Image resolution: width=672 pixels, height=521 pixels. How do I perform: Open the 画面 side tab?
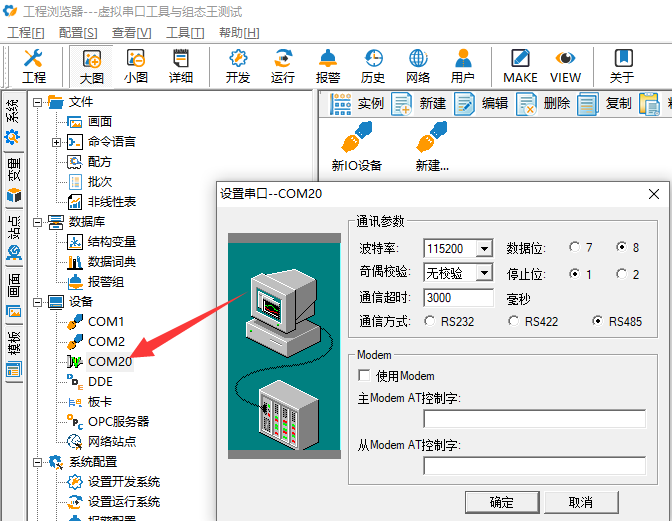pyautogui.click(x=13, y=296)
